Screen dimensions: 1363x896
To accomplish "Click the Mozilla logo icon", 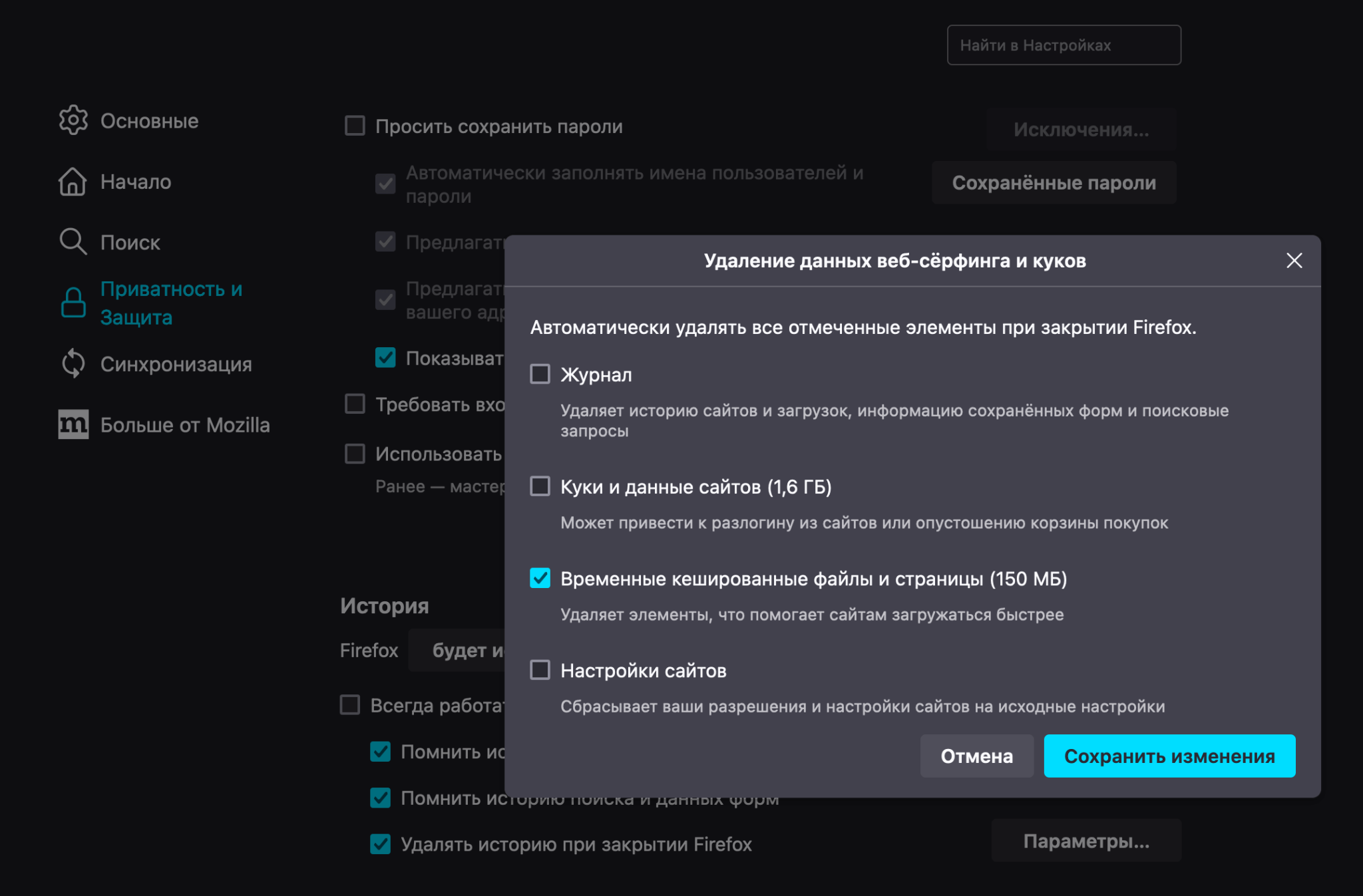I will coord(73,424).
